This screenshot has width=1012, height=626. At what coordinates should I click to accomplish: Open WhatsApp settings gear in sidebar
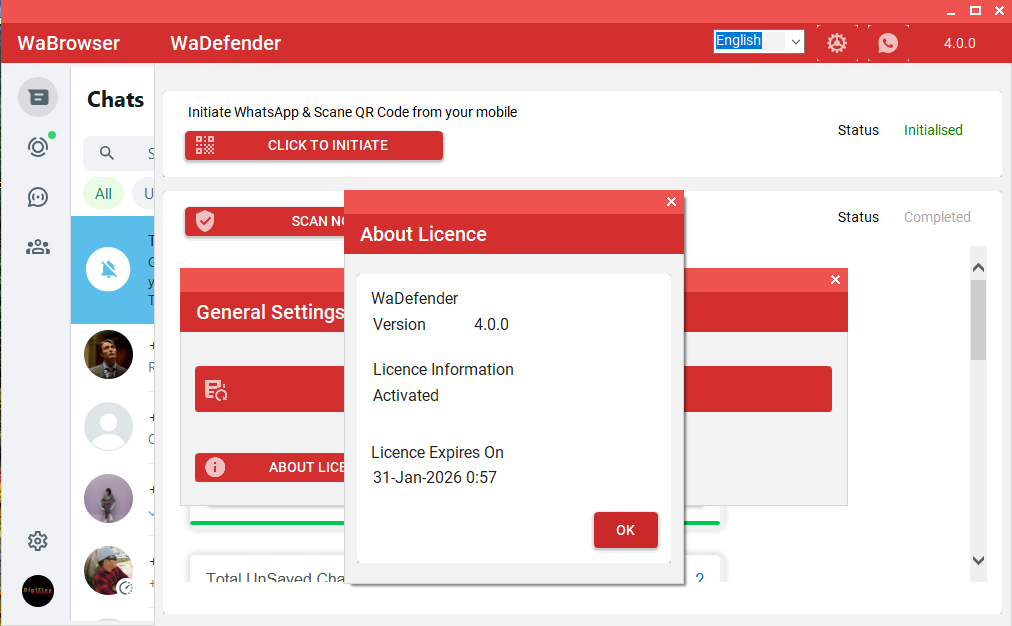pos(38,541)
